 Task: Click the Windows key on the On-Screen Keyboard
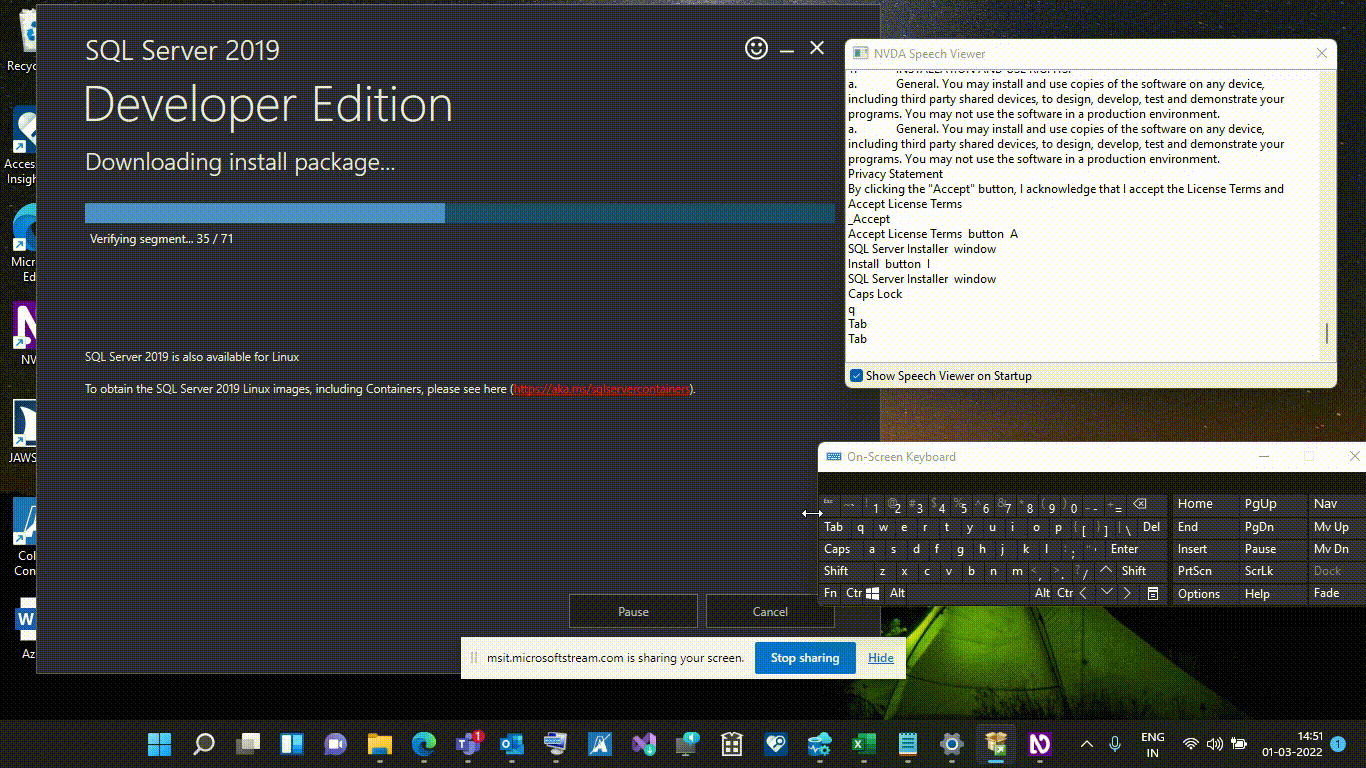point(873,592)
